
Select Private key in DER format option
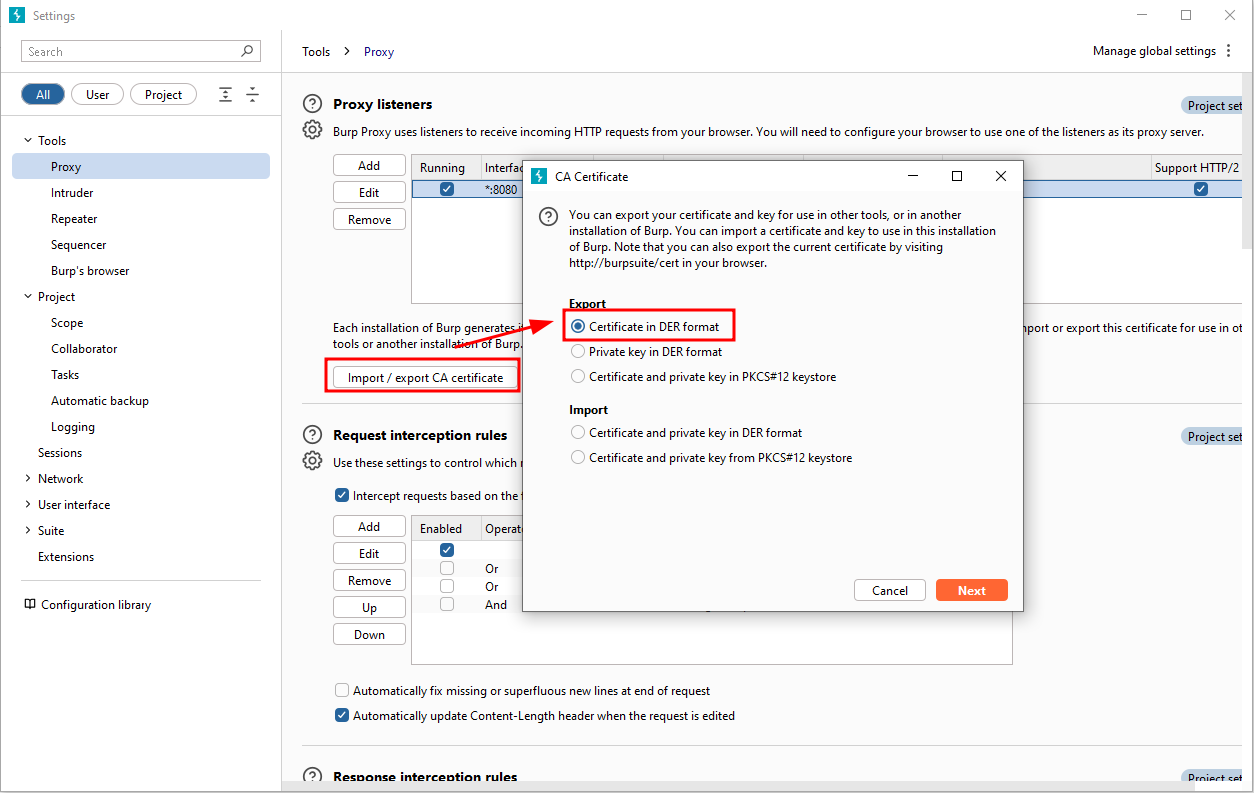(x=578, y=352)
